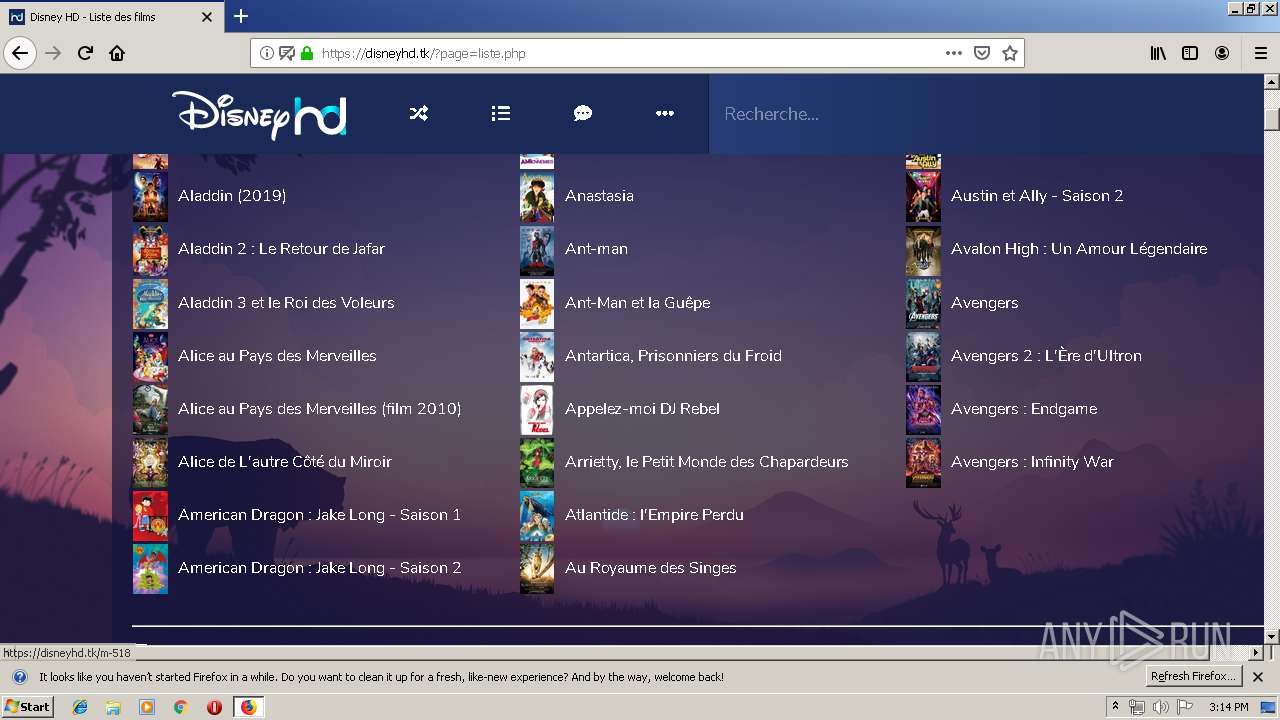Click Avalon High : Un Amour Légendaire
This screenshot has width=1280, height=720.
pyautogui.click(x=1079, y=249)
